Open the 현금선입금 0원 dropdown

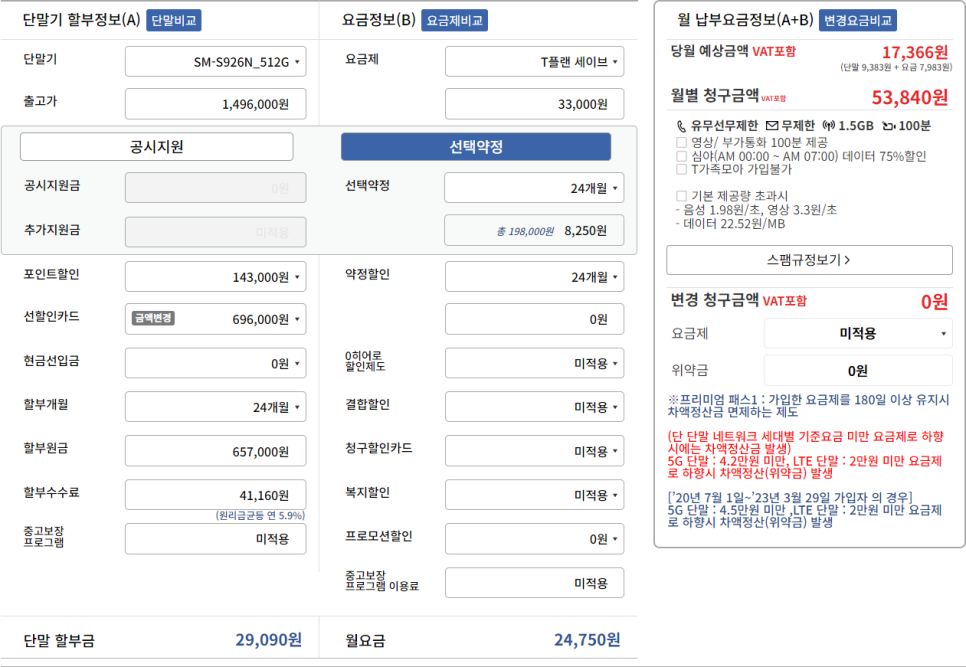point(216,363)
